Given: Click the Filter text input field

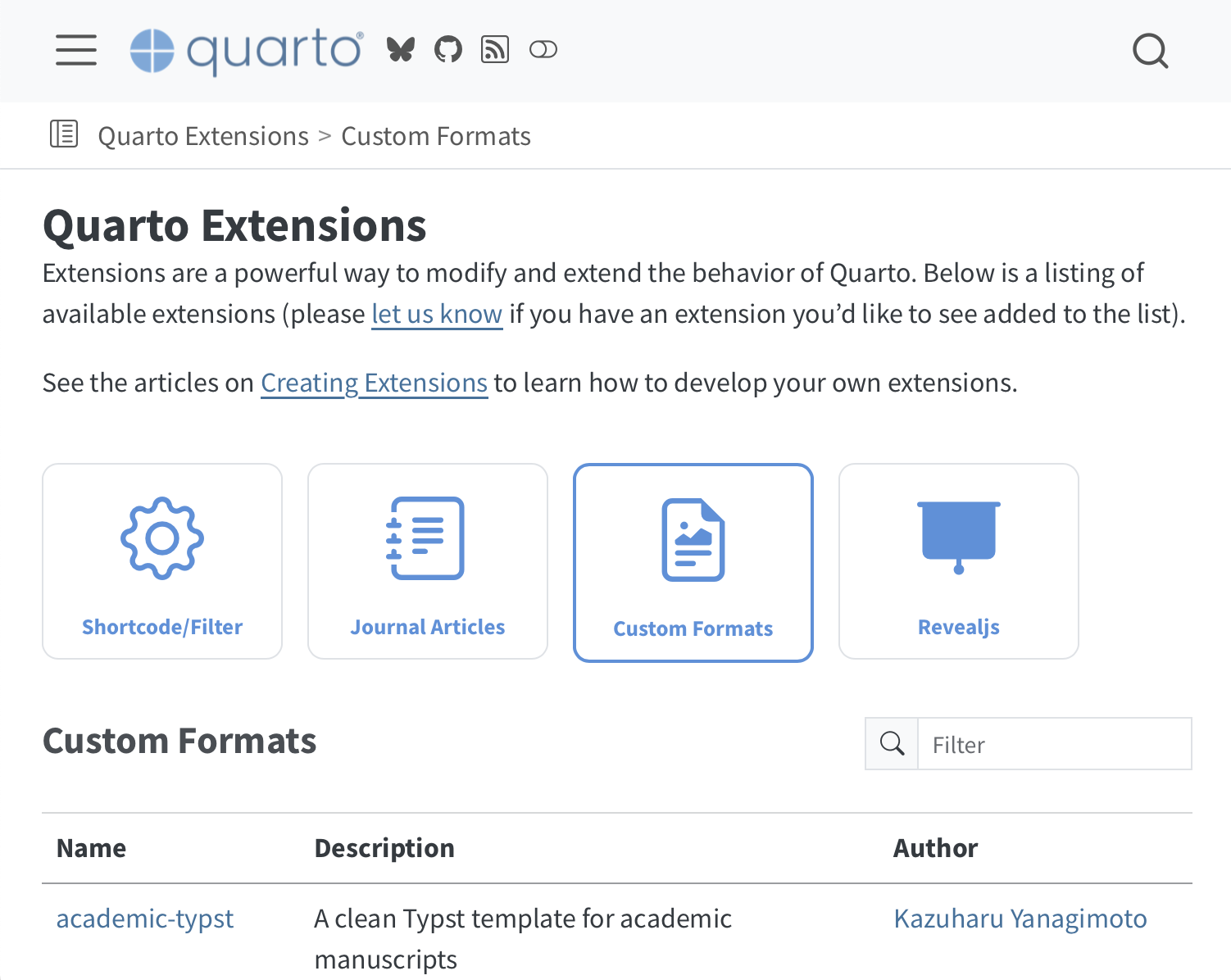Looking at the screenshot, I should [x=1054, y=744].
